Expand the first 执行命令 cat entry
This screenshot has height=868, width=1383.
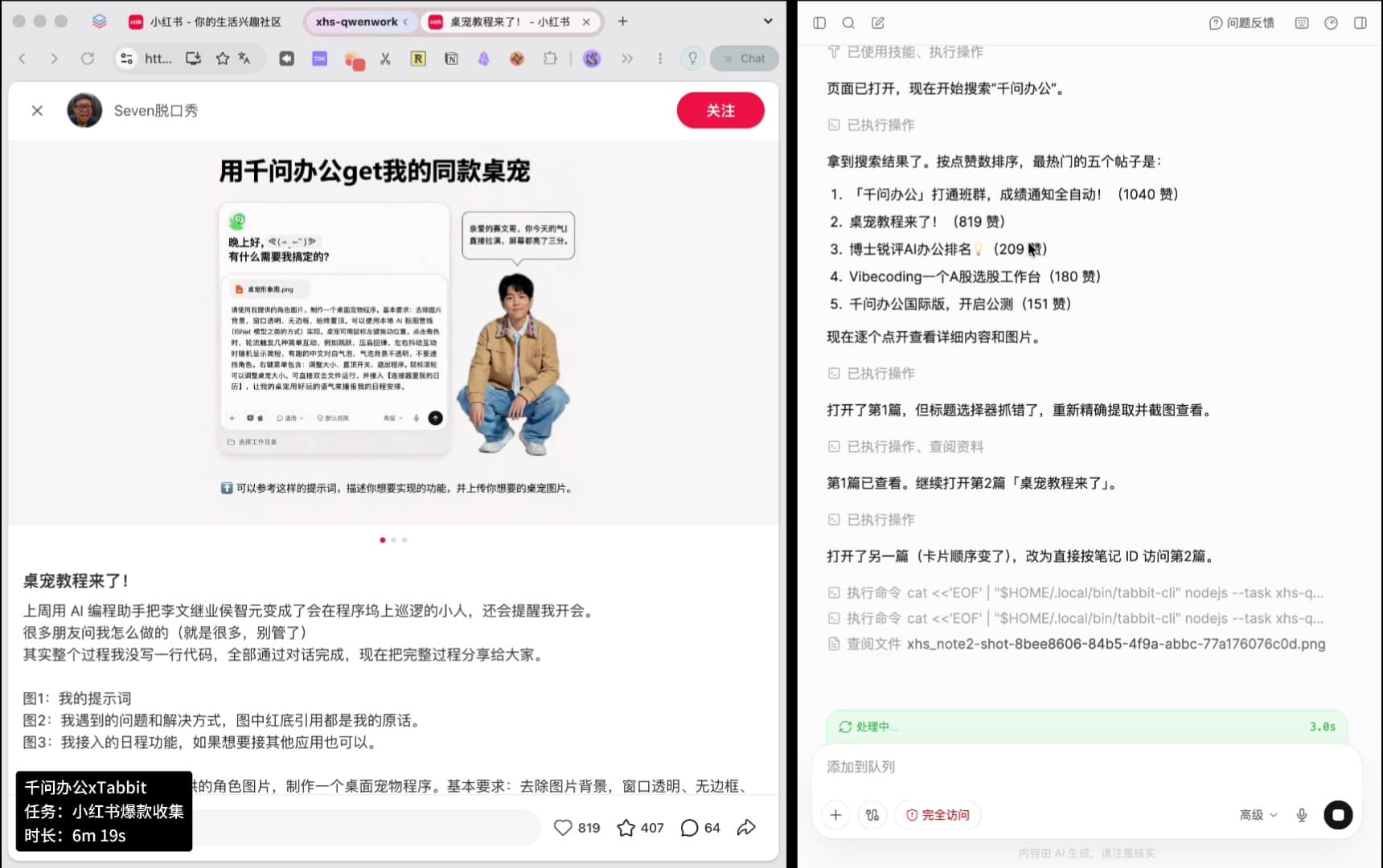tap(1076, 592)
